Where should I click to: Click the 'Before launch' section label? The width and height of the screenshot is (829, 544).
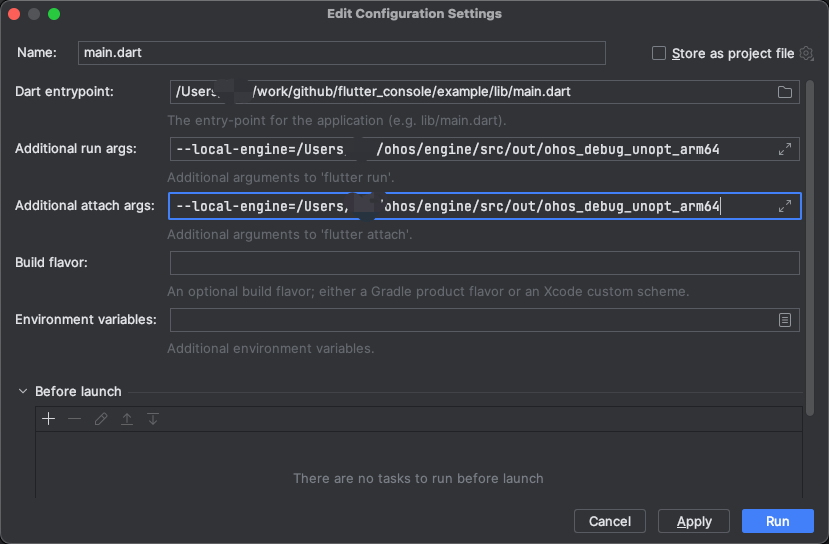click(78, 391)
